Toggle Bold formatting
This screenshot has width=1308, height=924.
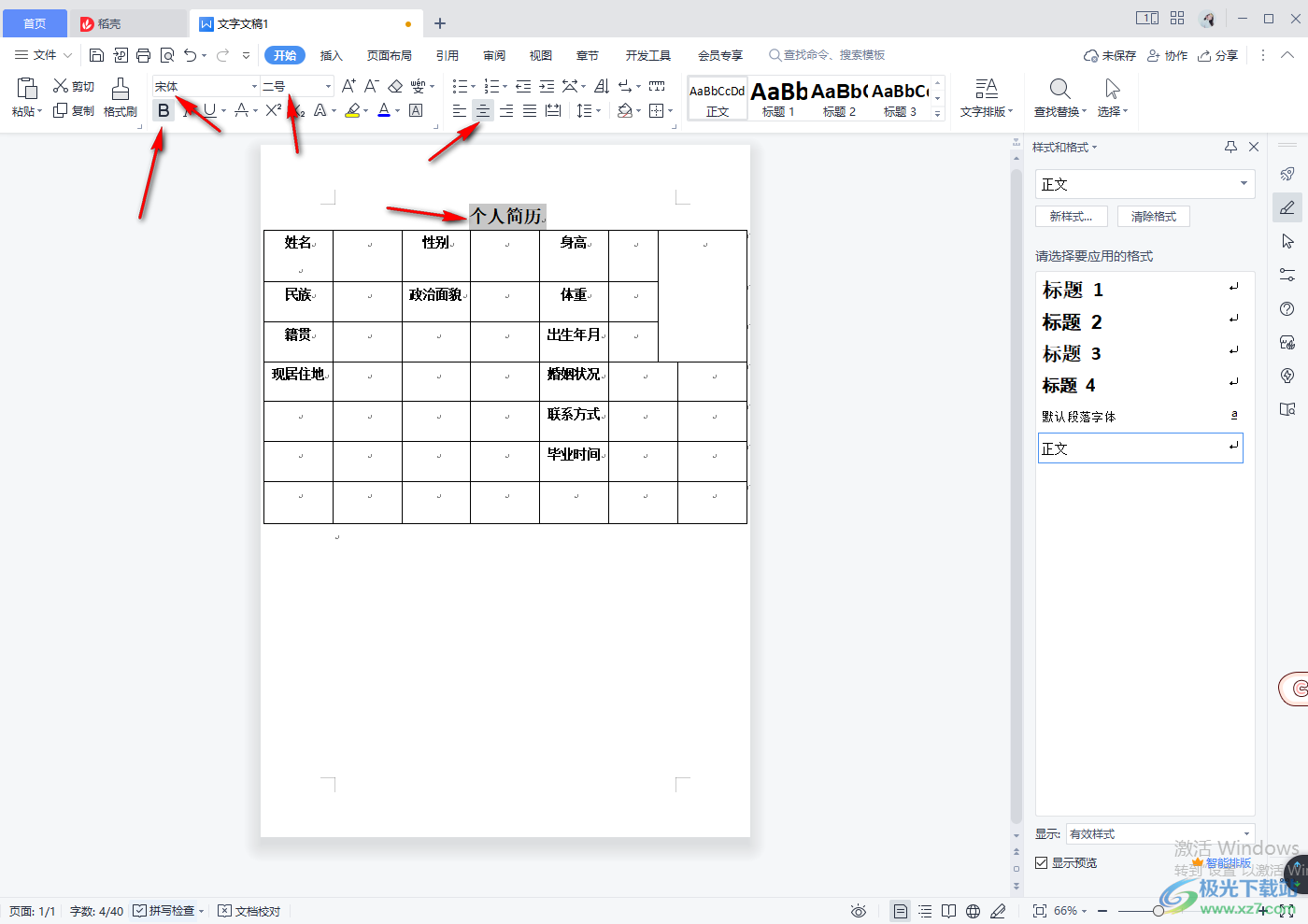[163, 110]
